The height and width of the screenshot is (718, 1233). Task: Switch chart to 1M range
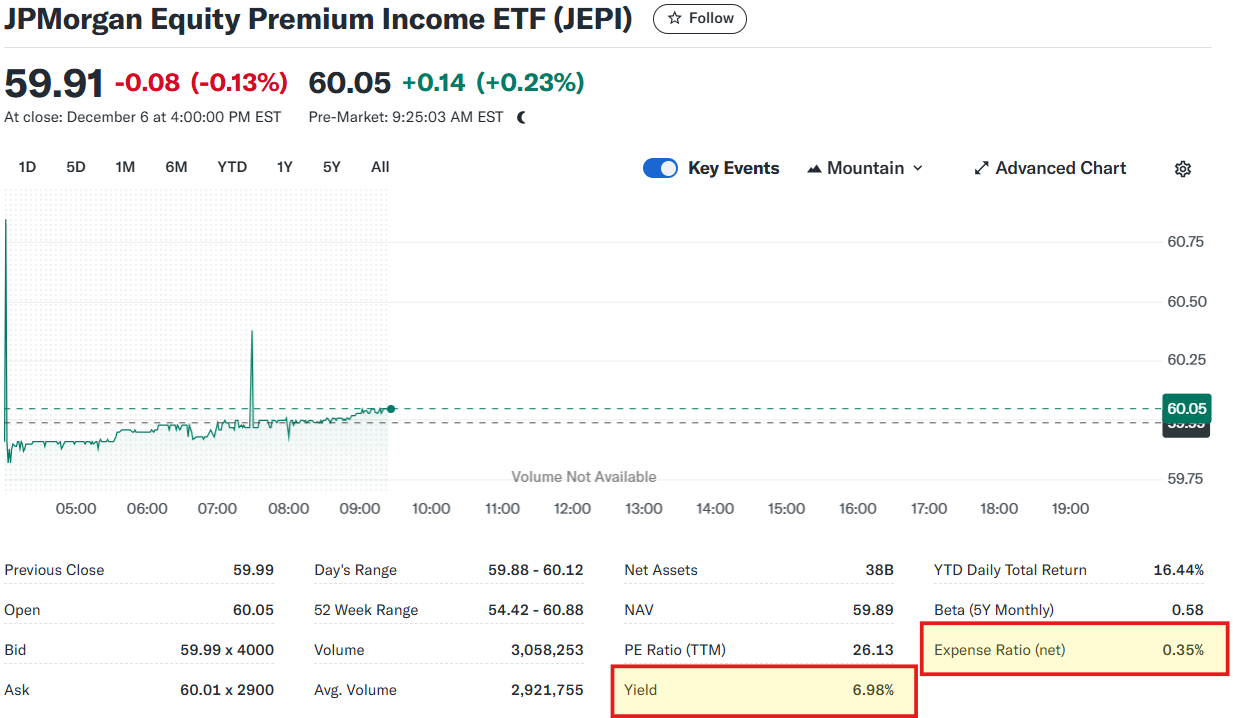[x=125, y=167]
